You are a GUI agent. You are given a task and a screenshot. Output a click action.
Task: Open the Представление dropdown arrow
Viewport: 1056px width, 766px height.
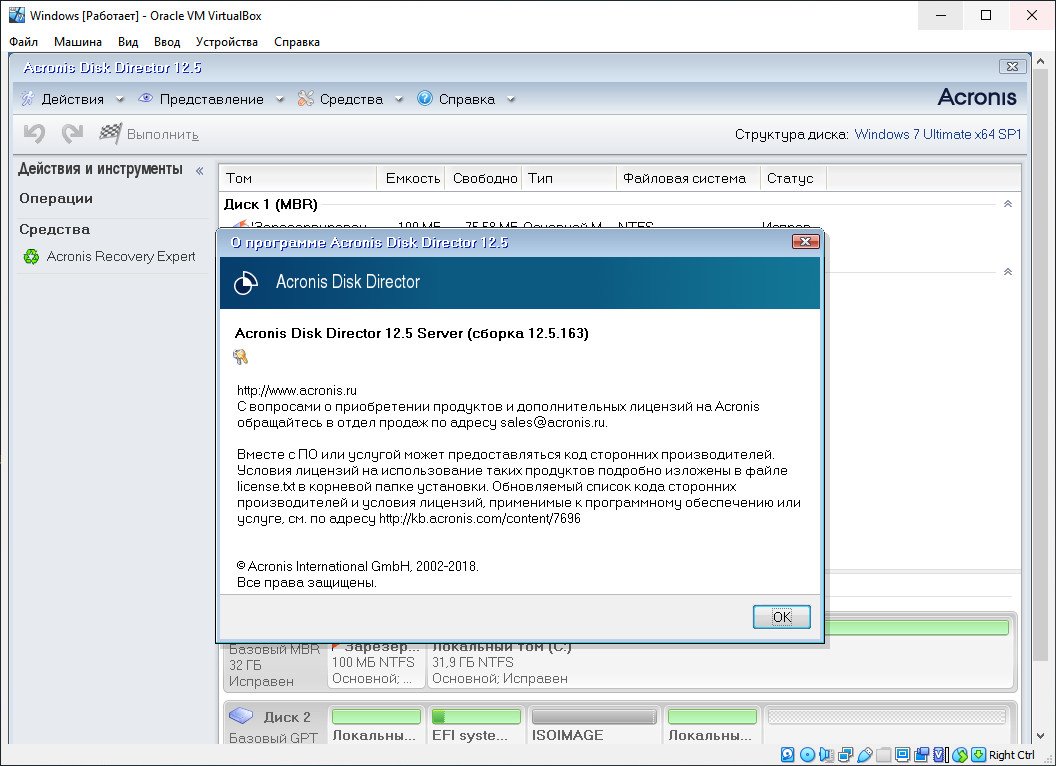tap(279, 100)
